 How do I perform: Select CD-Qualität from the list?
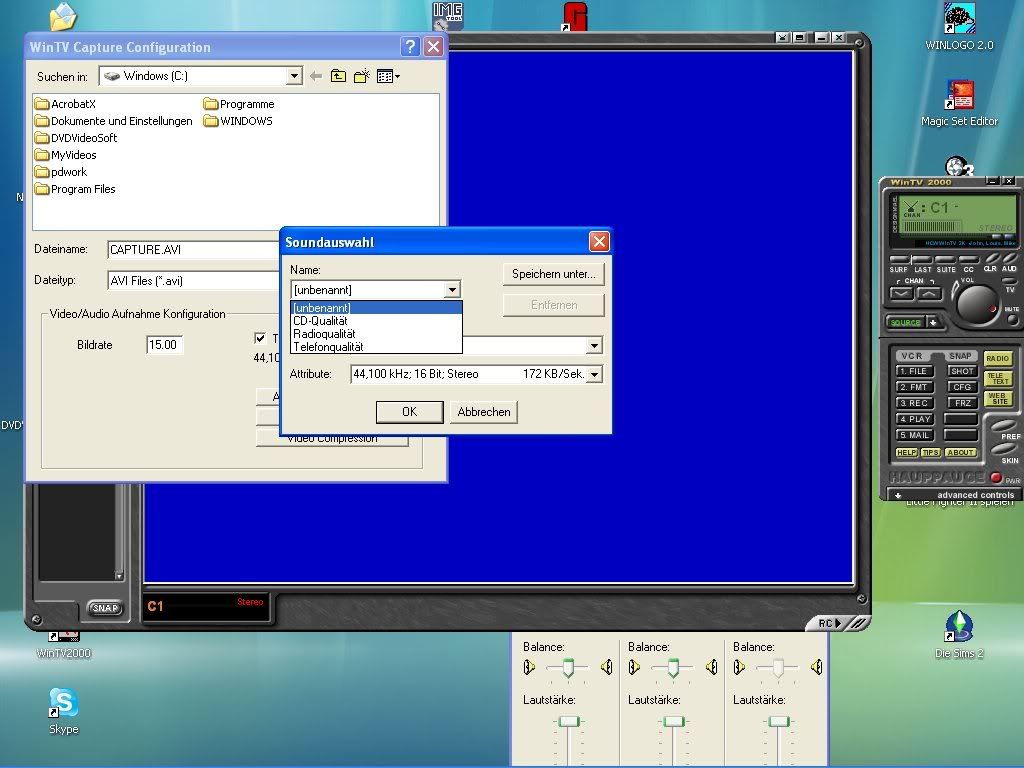pyautogui.click(x=376, y=321)
